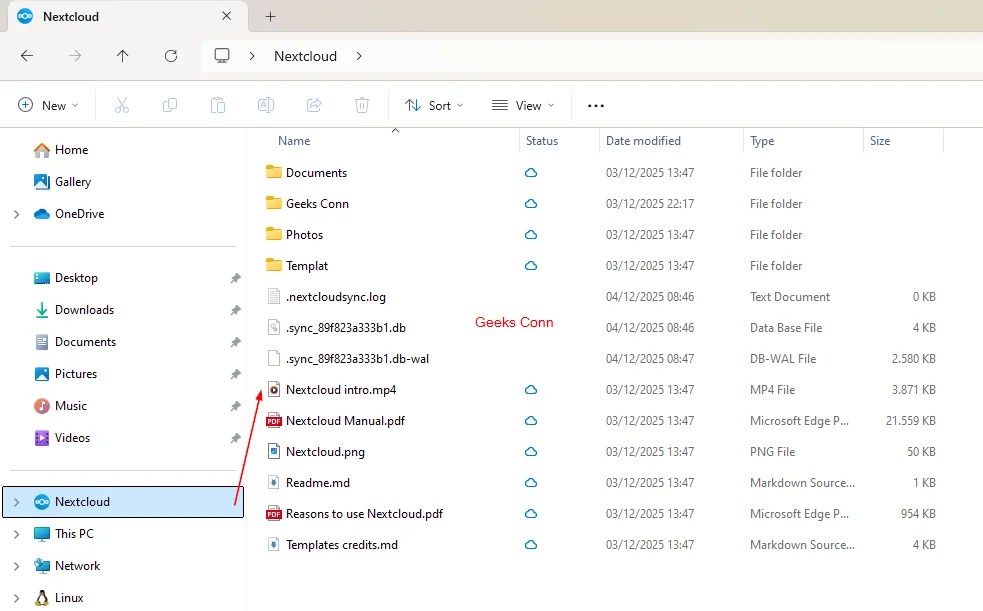The image size is (983, 611).
Task: Cut the selected item using the scissors icon
Action: point(122,104)
